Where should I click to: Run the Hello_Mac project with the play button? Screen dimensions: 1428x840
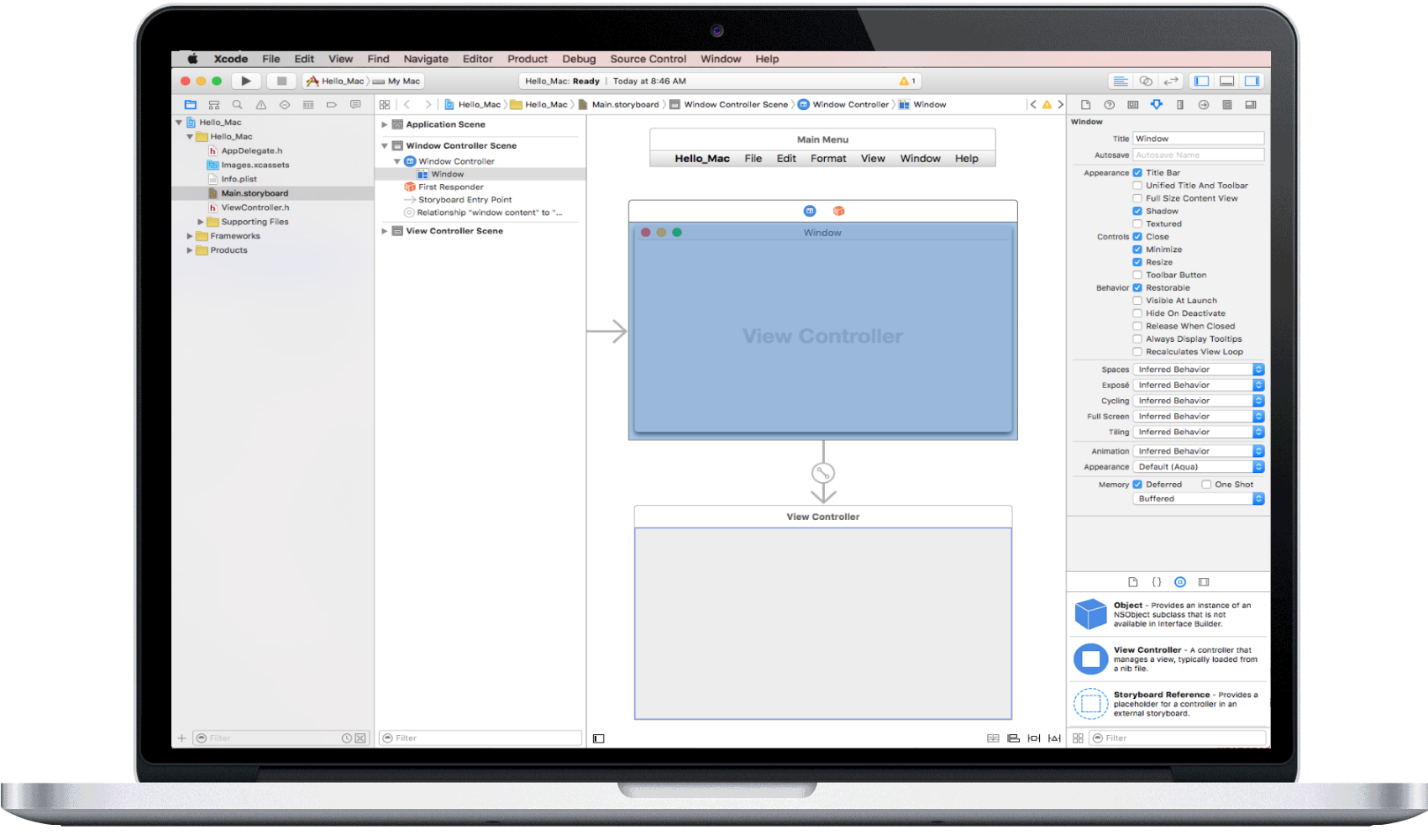pyautogui.click(x=245, y=81)
